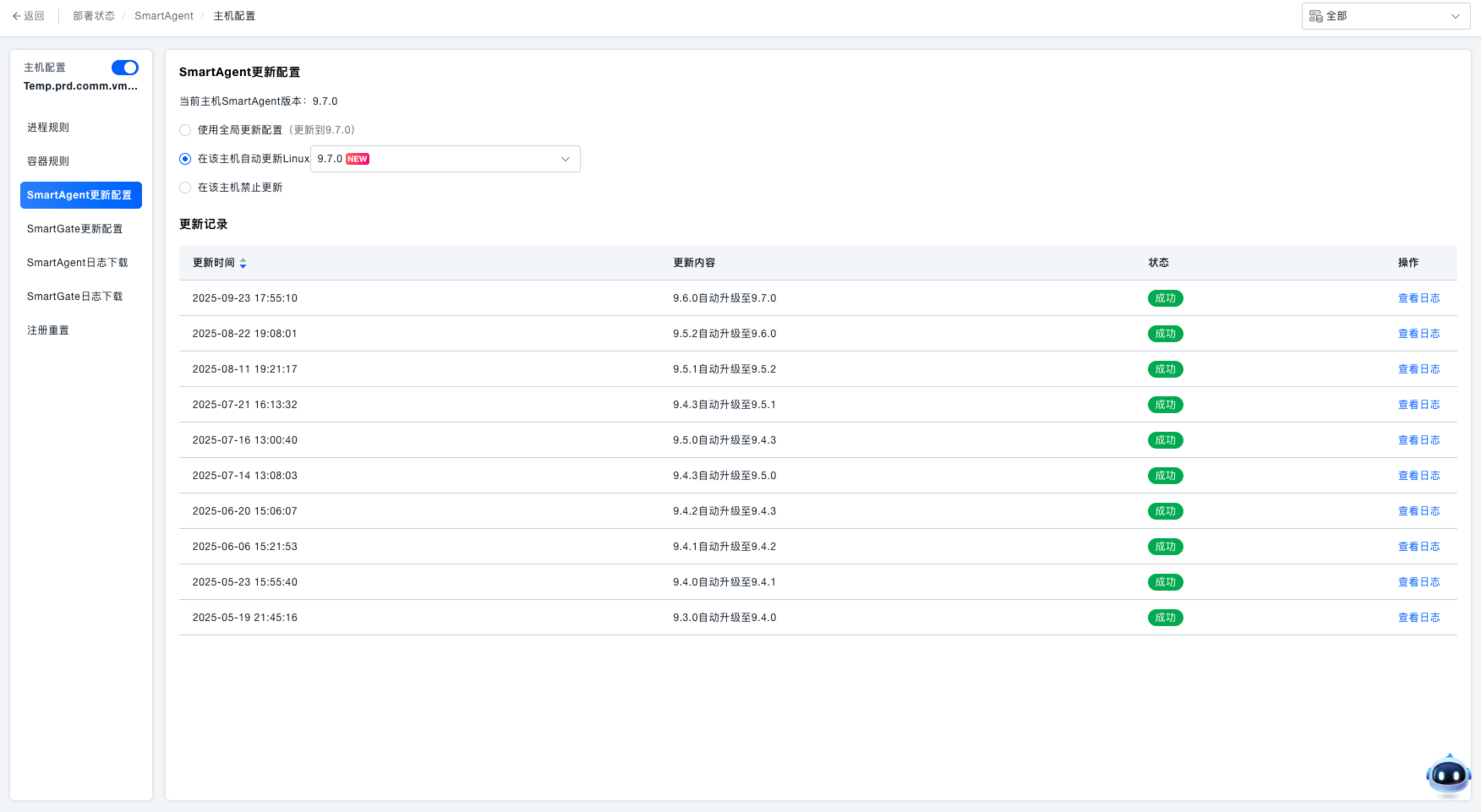This screenshot has width=1481, height=812.
Task: Sort by 更新时间 using sort arrows
Action: pyautogui.click(x=243, y=264)
